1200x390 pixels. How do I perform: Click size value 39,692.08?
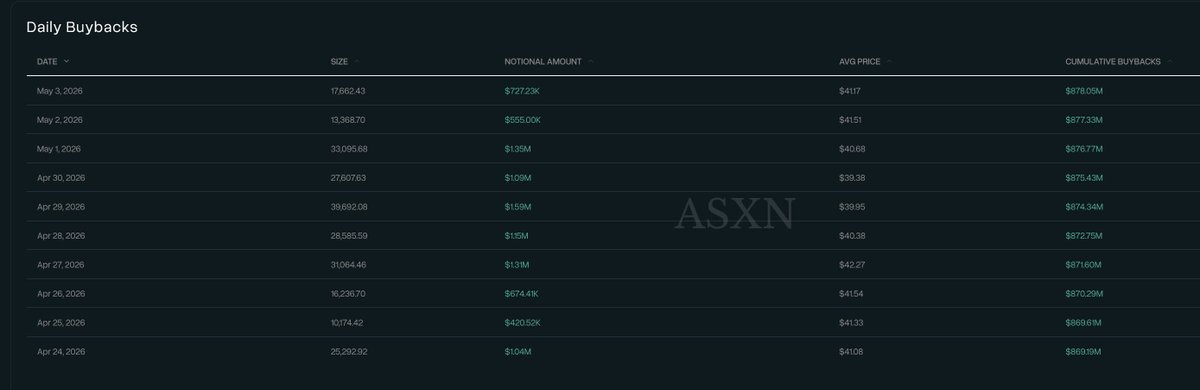pyautogui.click(x=349, y=207)
